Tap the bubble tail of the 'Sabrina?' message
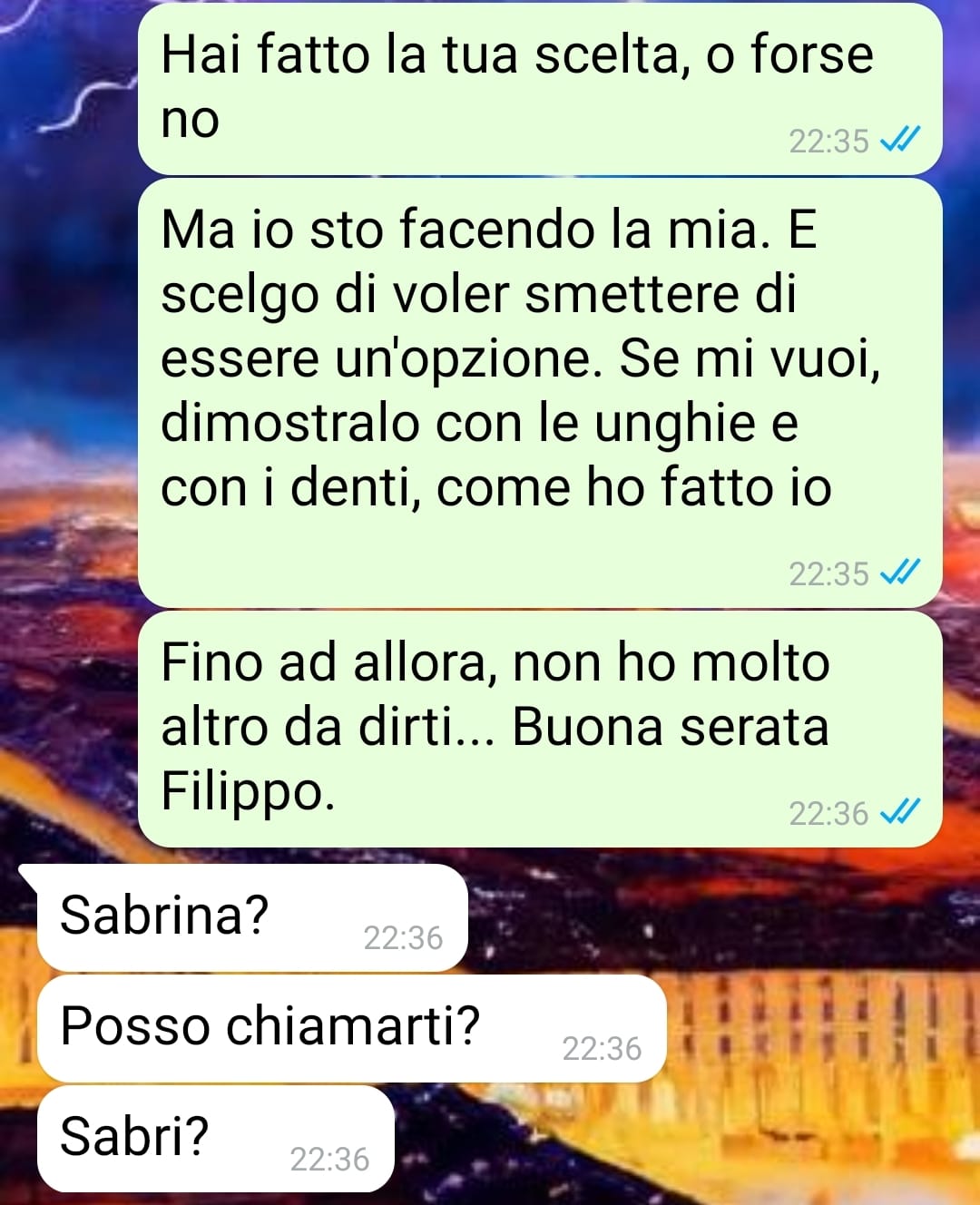The height and width of the screenshot is (1205, 980). point(28,875)
